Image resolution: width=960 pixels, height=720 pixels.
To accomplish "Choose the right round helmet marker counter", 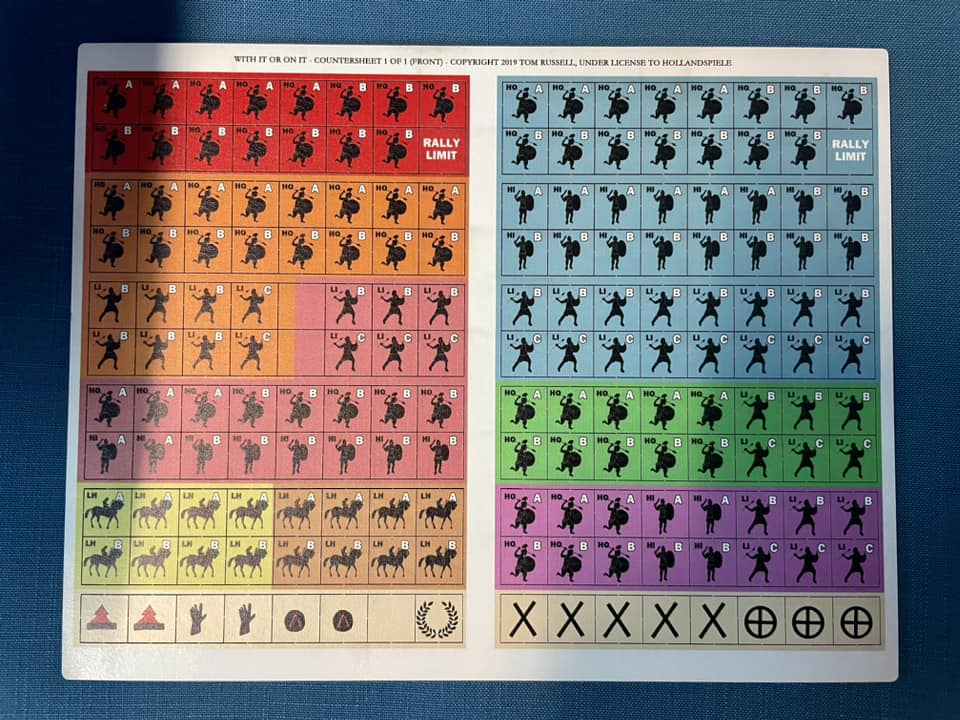I will tap(343, 619).
